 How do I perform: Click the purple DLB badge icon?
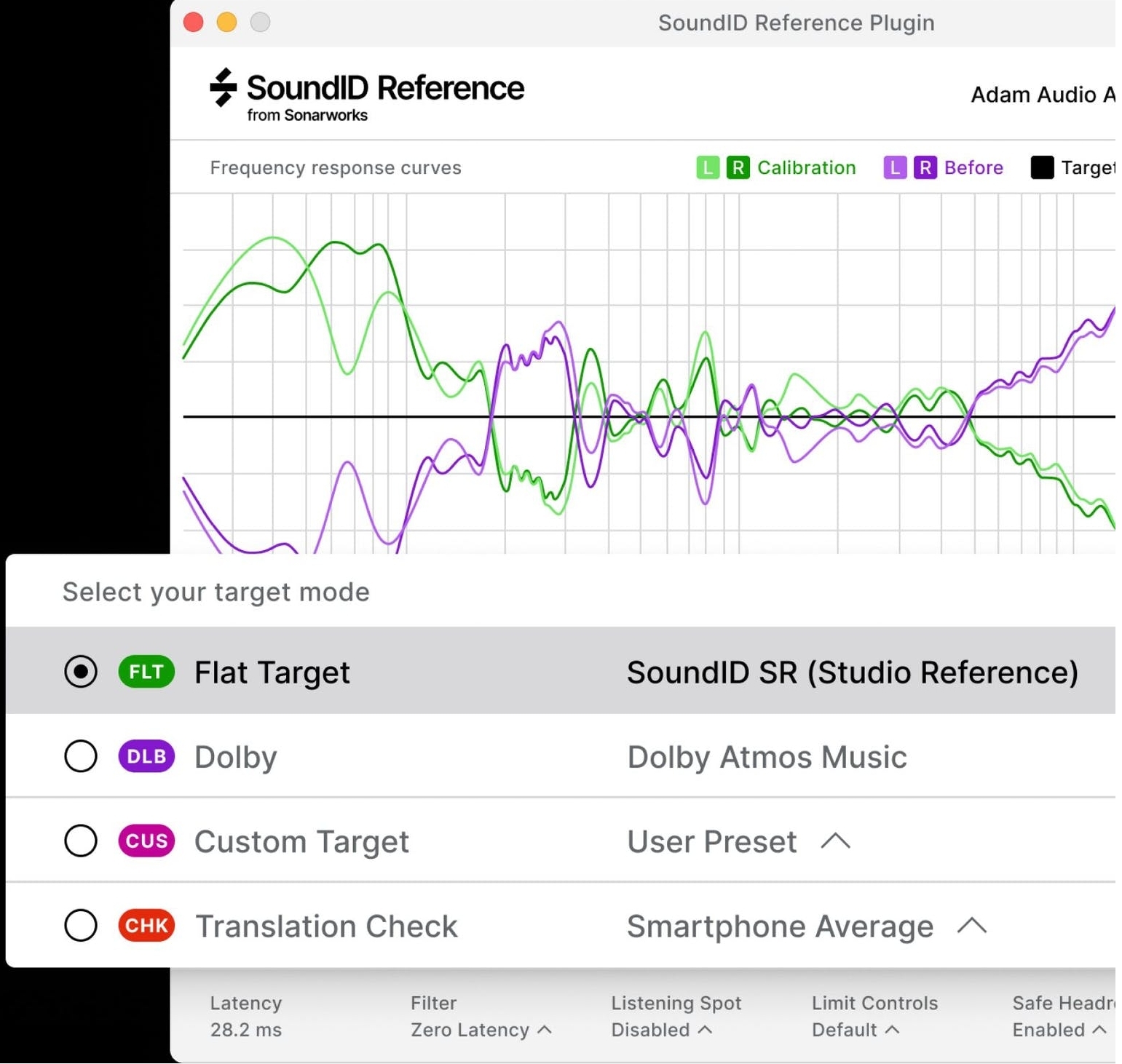coord(146,756)
